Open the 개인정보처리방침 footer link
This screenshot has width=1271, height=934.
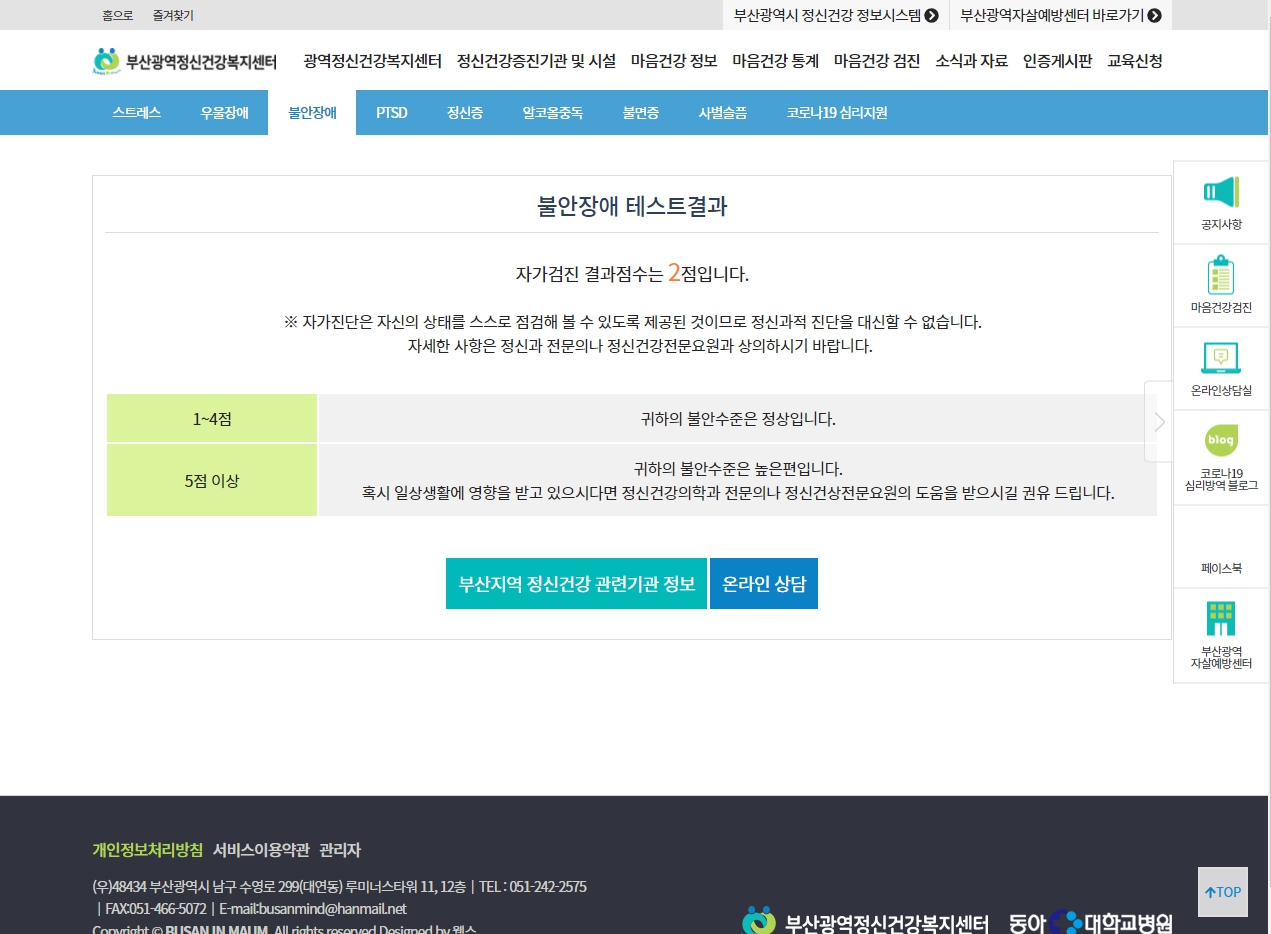point(147,850)
